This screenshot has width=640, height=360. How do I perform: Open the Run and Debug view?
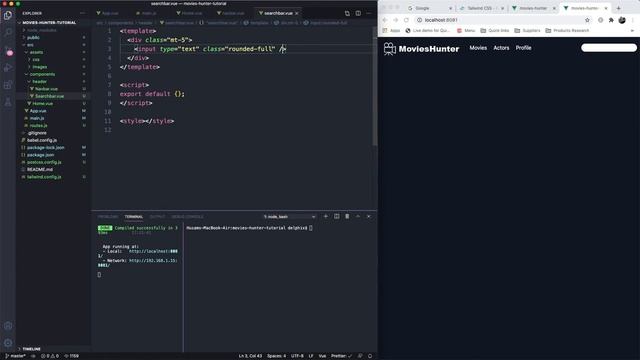coord(8,68)
